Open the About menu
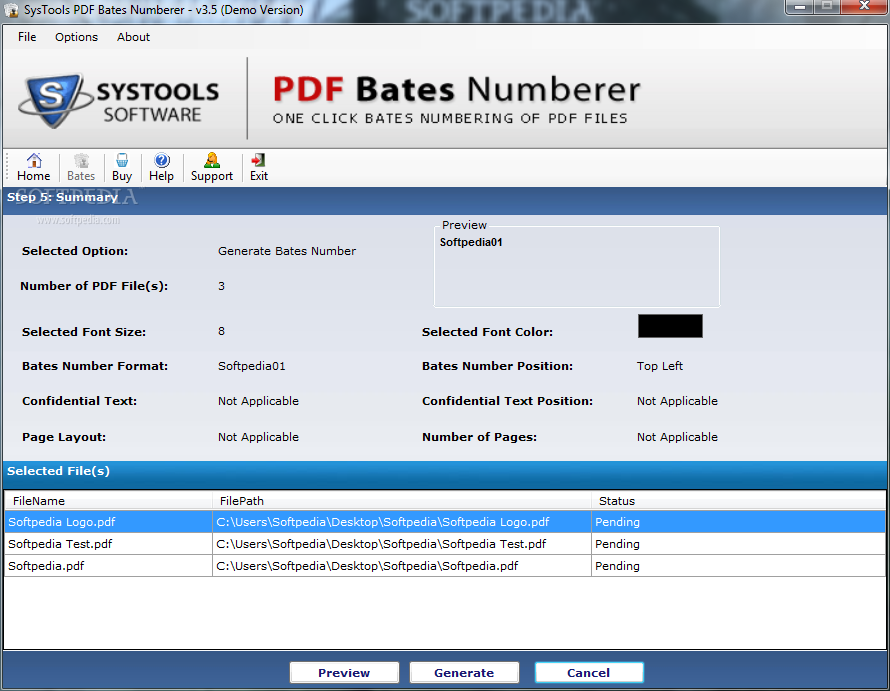 click(133, 37)
